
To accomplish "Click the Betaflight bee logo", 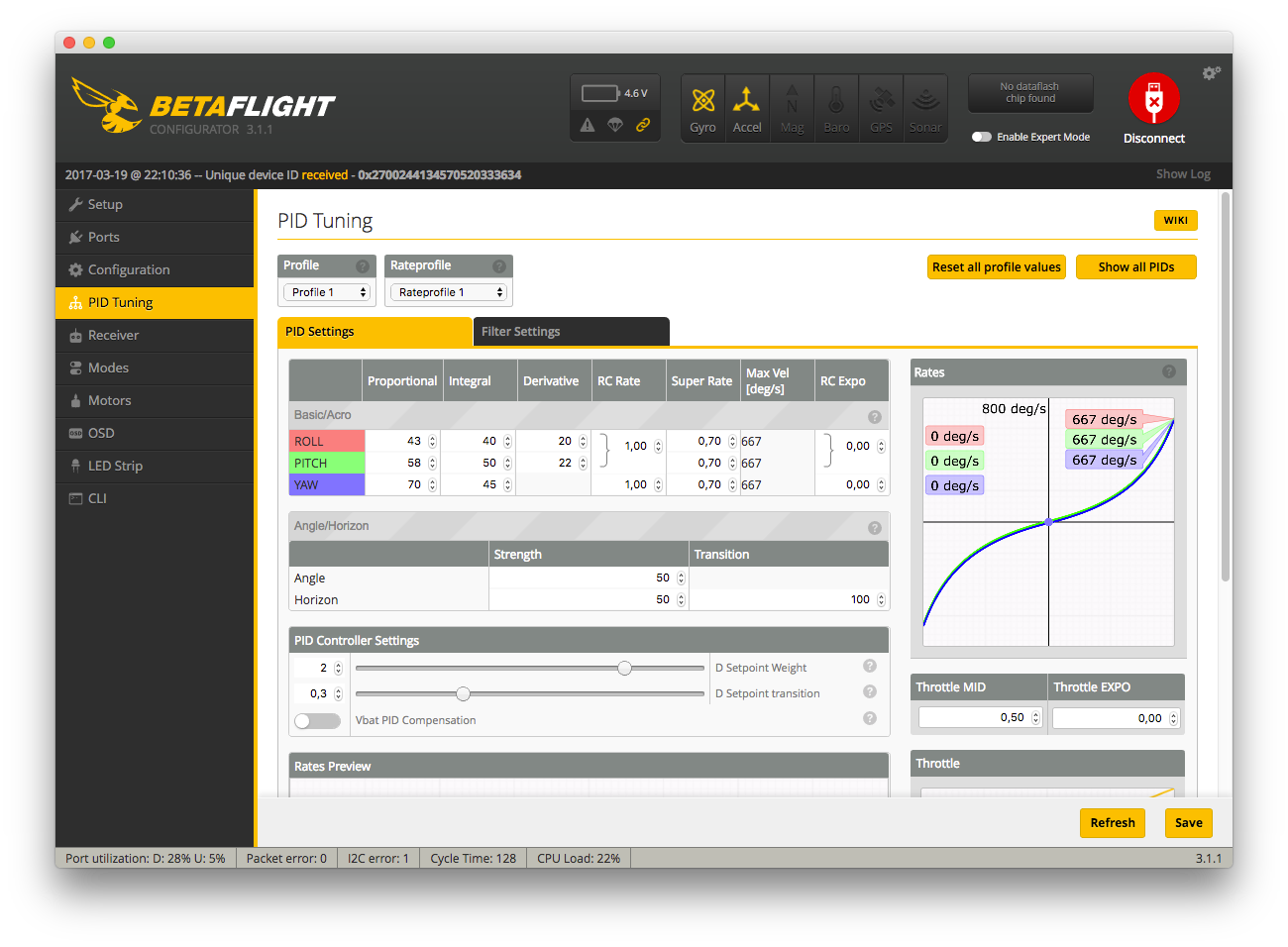I will (x=107, y=105).
